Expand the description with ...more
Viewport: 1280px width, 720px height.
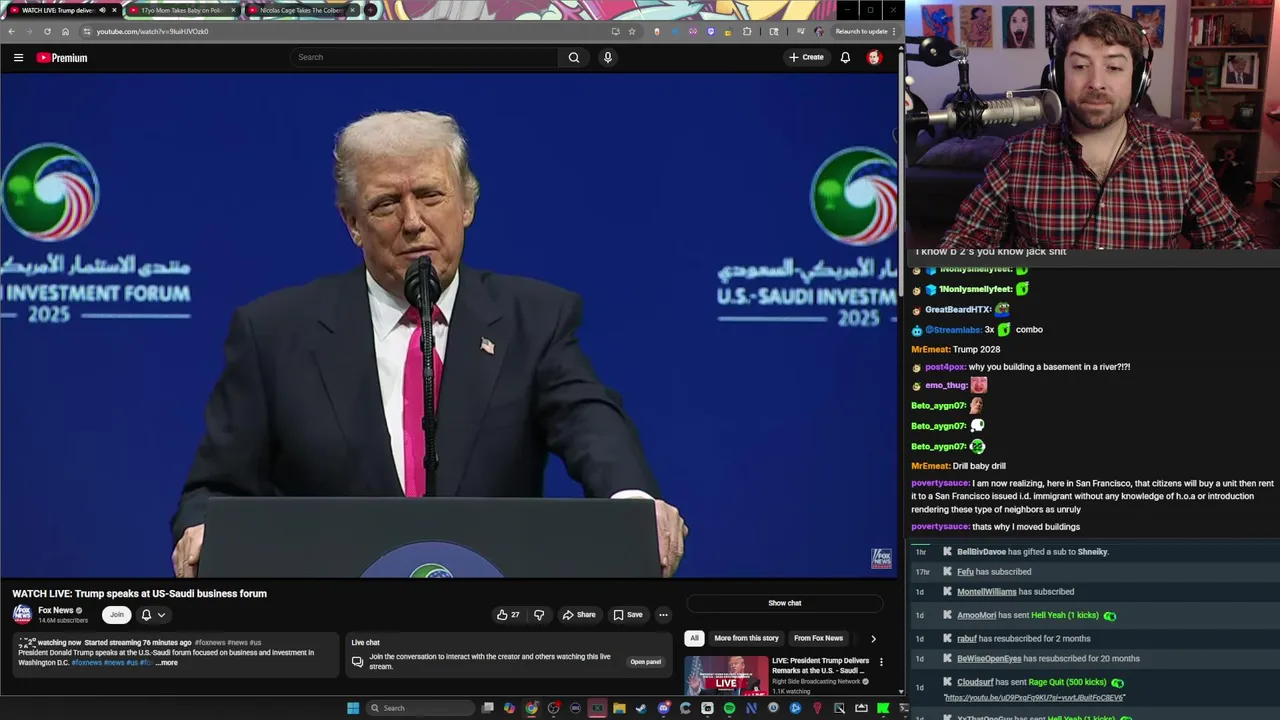[166, 663]
